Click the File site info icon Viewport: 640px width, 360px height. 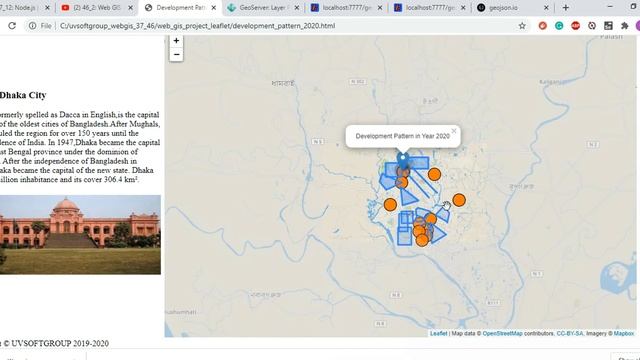tap(32, 26)
